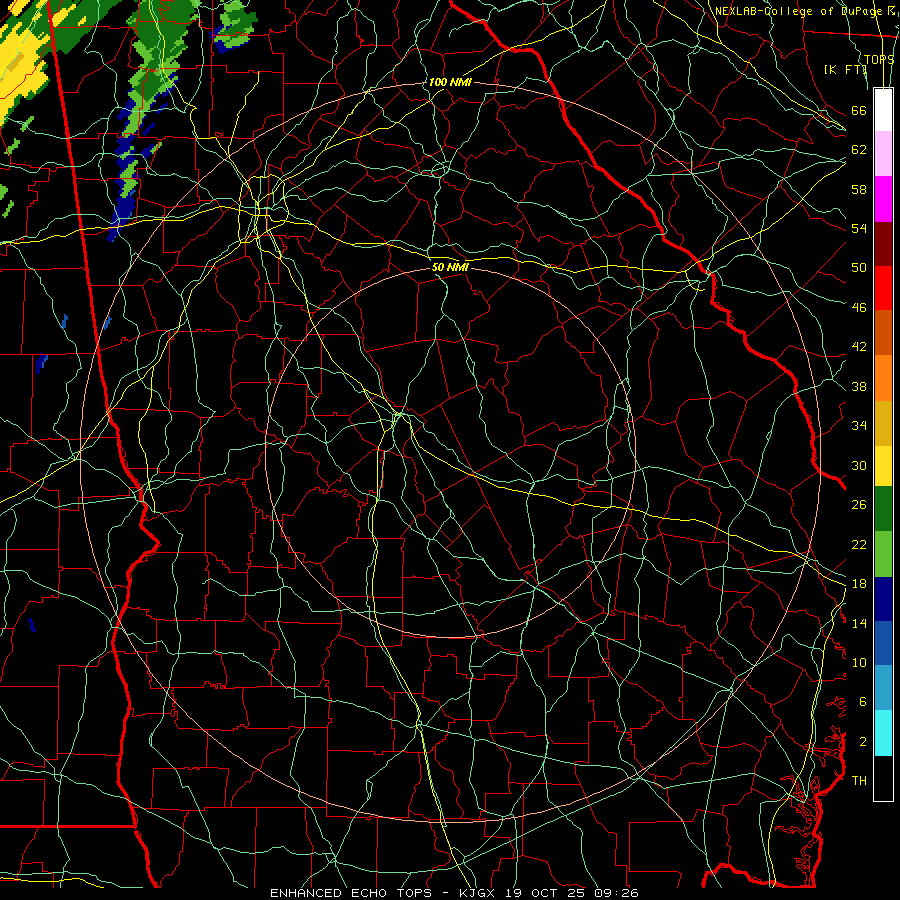Click the legend value '30'
900x900 pixels.
[x=859, y=465]
